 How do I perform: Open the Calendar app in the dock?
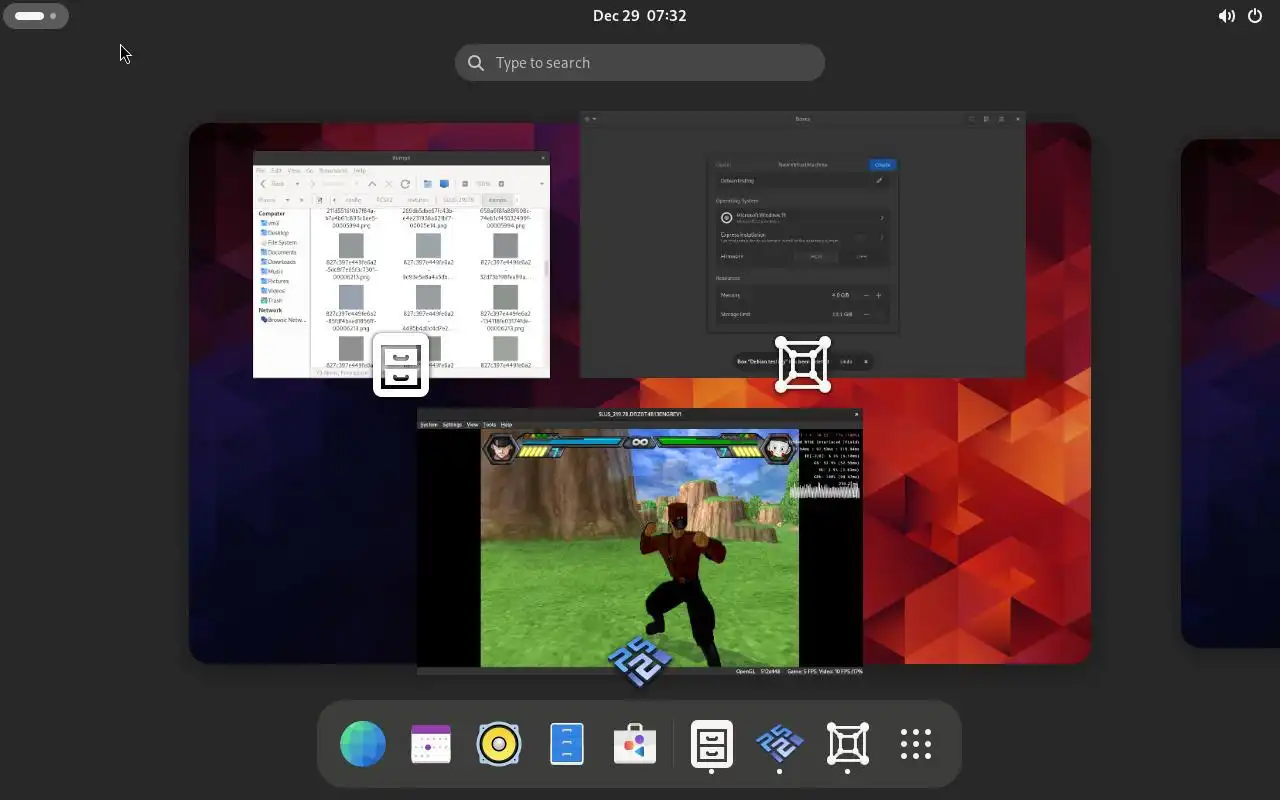pos(431,744)
